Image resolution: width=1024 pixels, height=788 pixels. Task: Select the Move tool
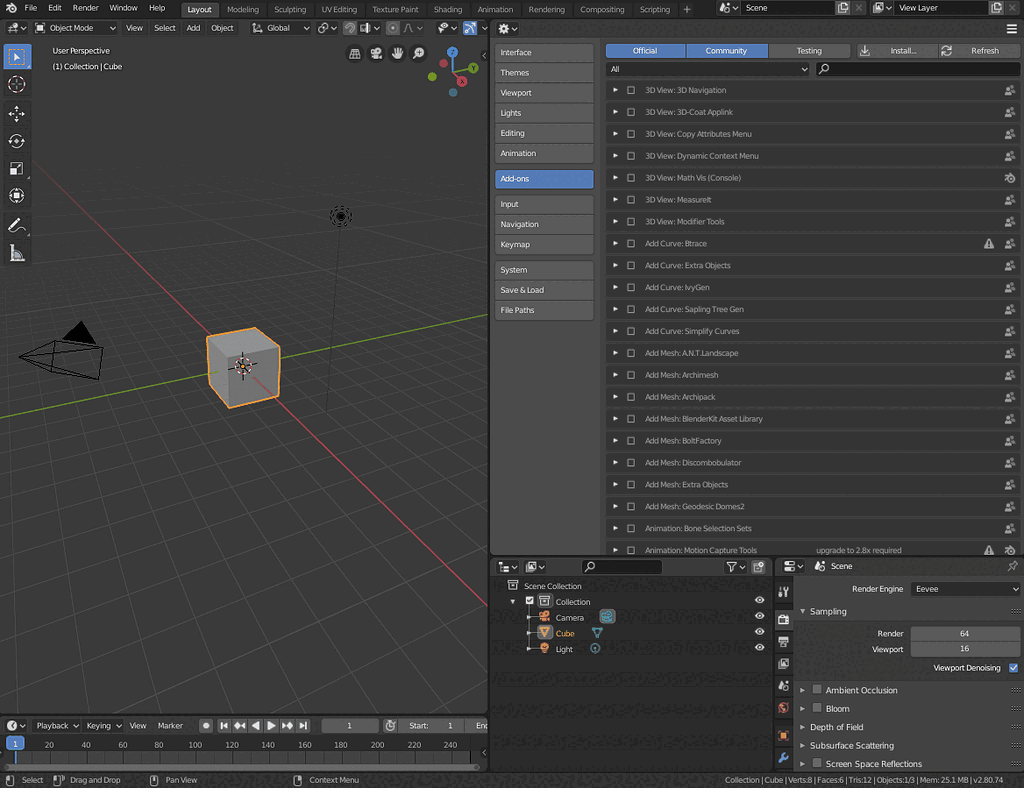click(17, 114)
